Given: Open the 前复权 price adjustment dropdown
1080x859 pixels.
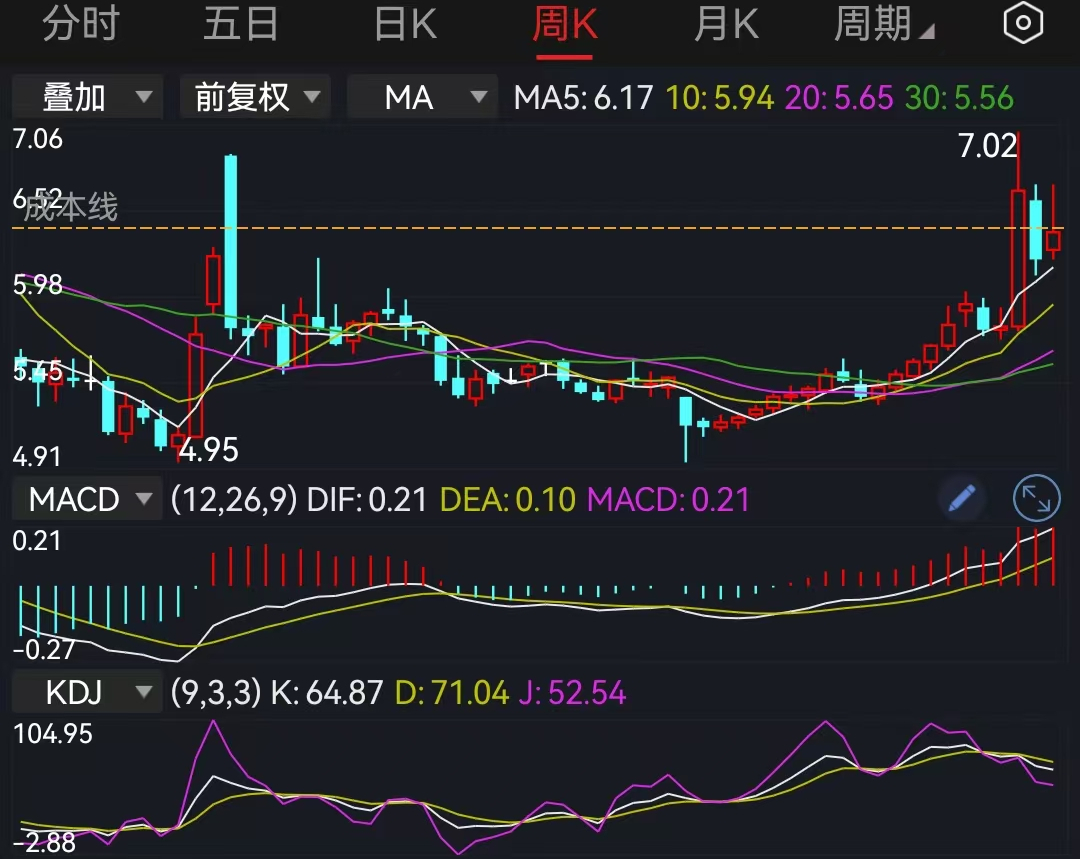Looking at the screenshot, I should [255, 97].
